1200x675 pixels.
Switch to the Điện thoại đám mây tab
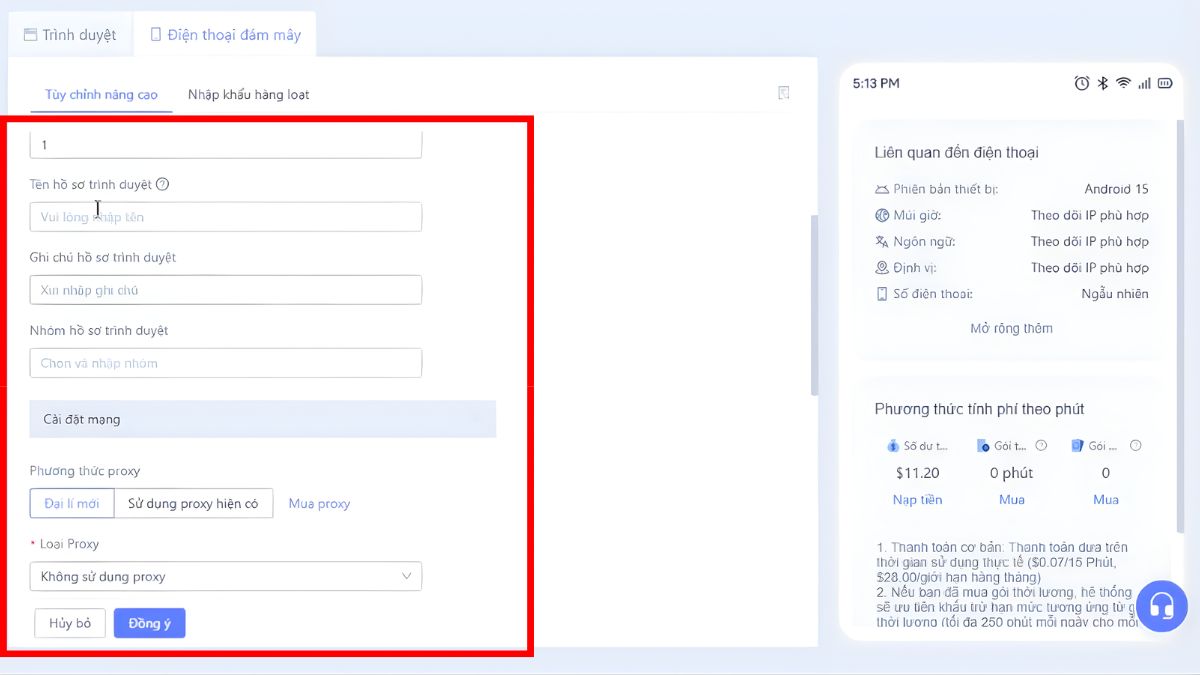(225, 33)
